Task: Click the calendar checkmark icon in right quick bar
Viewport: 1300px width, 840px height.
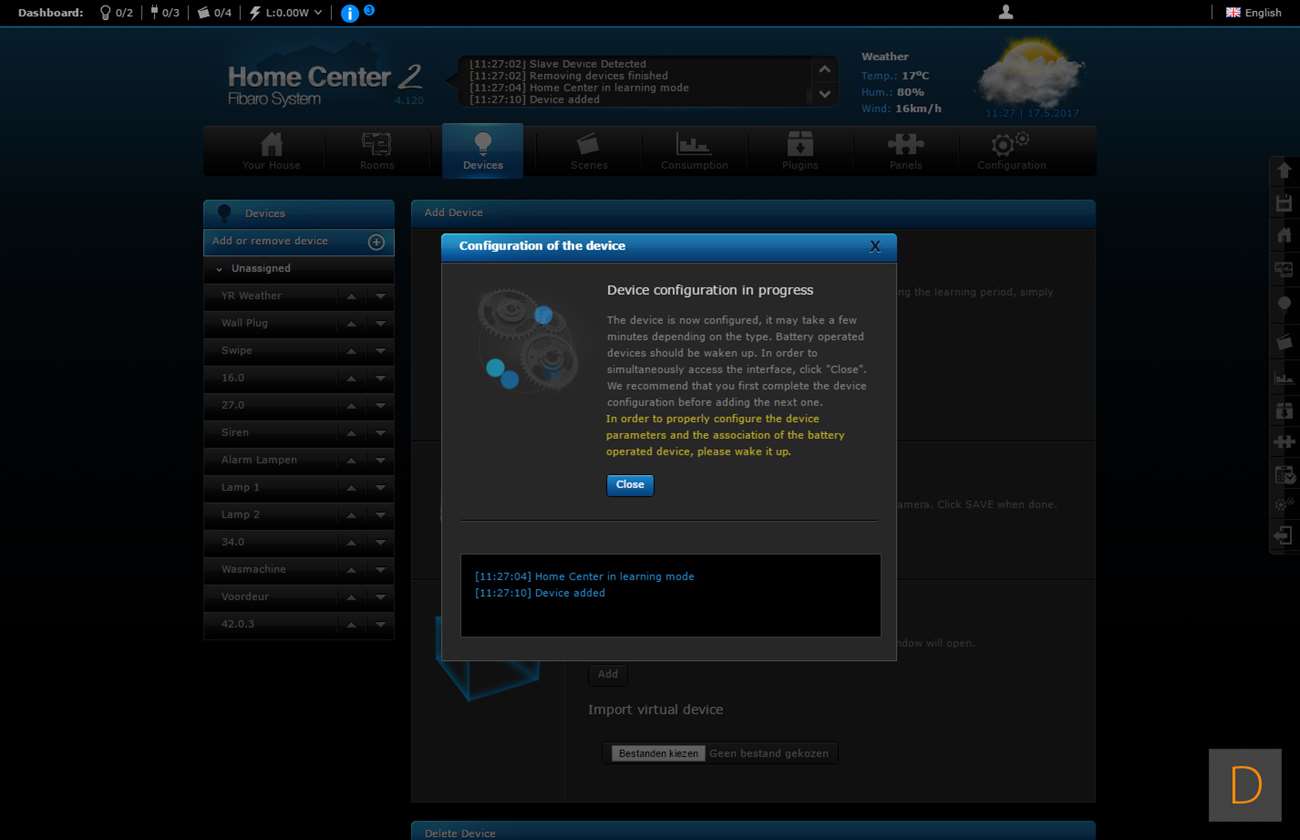Action: (1284, 474)
